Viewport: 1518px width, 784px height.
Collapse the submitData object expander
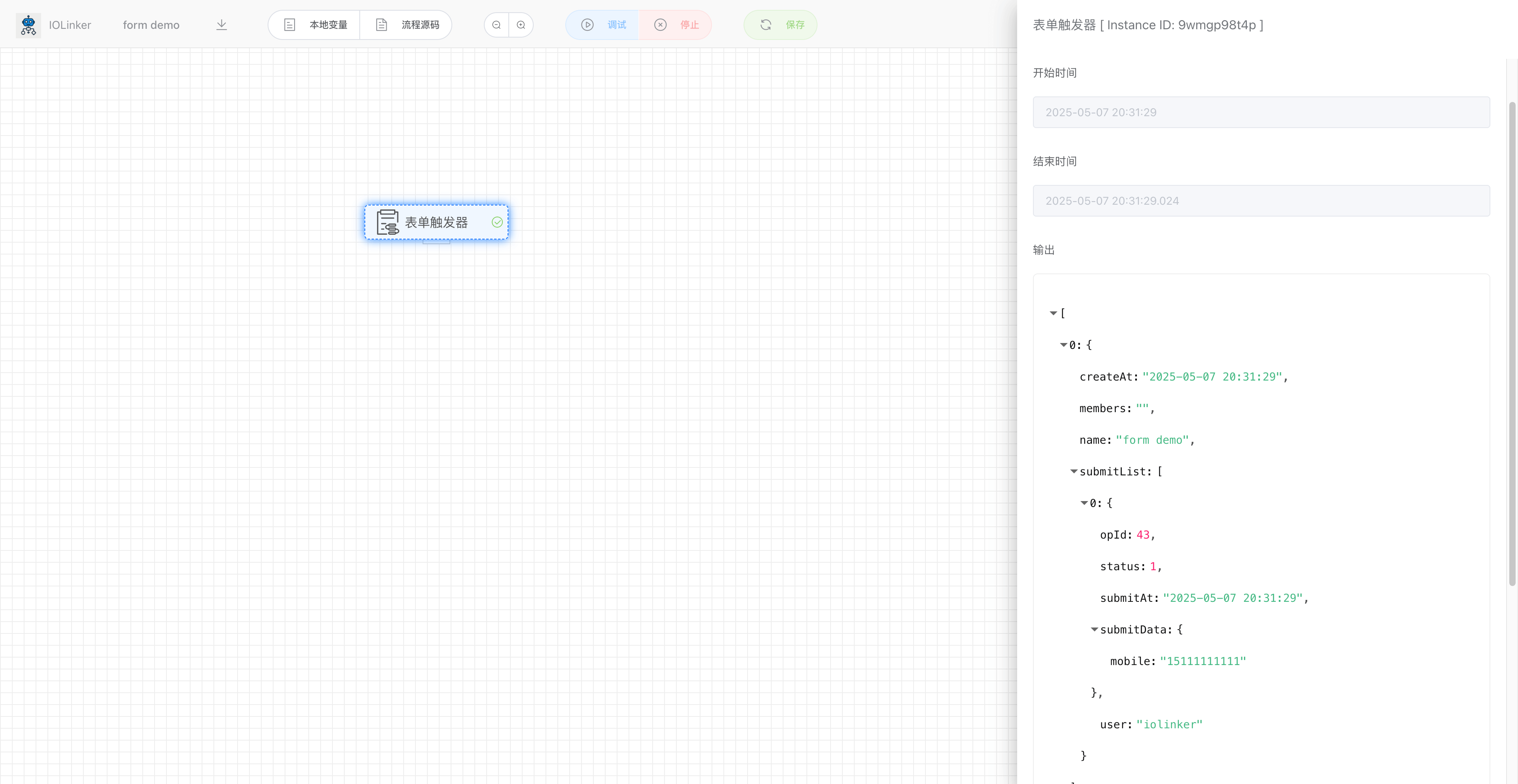point(1095,629)
